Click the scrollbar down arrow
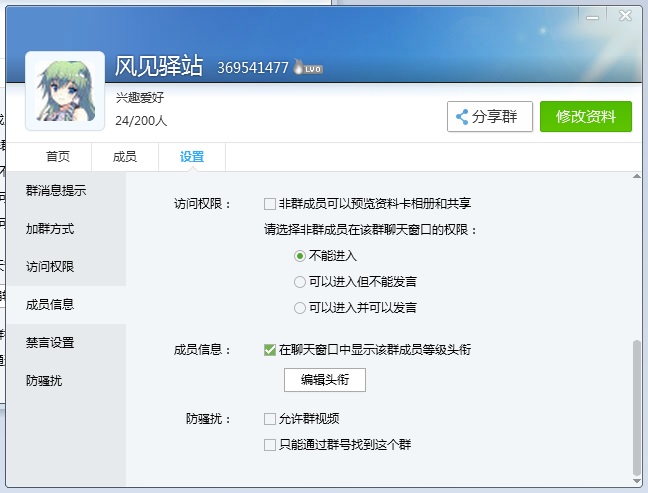The image size is (648, 493). pos(637,481)
